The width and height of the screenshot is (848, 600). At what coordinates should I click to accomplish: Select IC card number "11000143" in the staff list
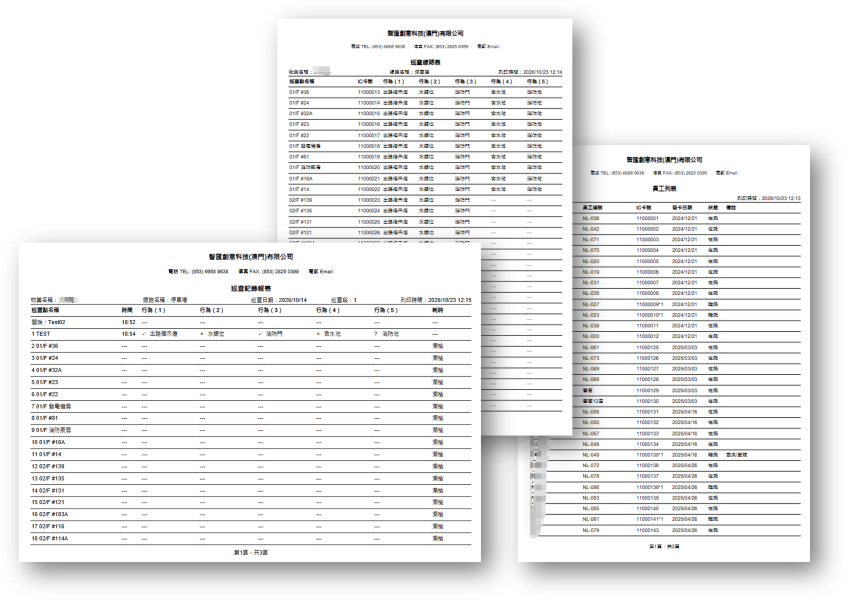click(x=647, y=530)
